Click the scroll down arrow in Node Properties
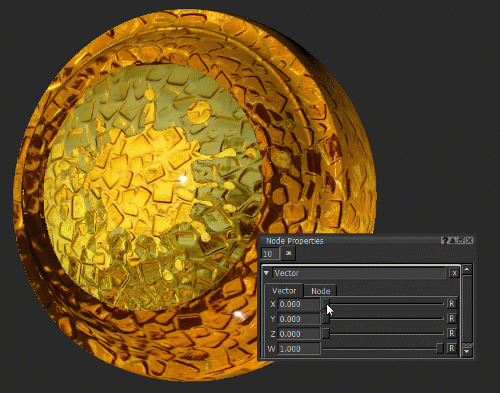Image resolution: width=500 pixels, height=393 pixels. [x=467, y=352]
